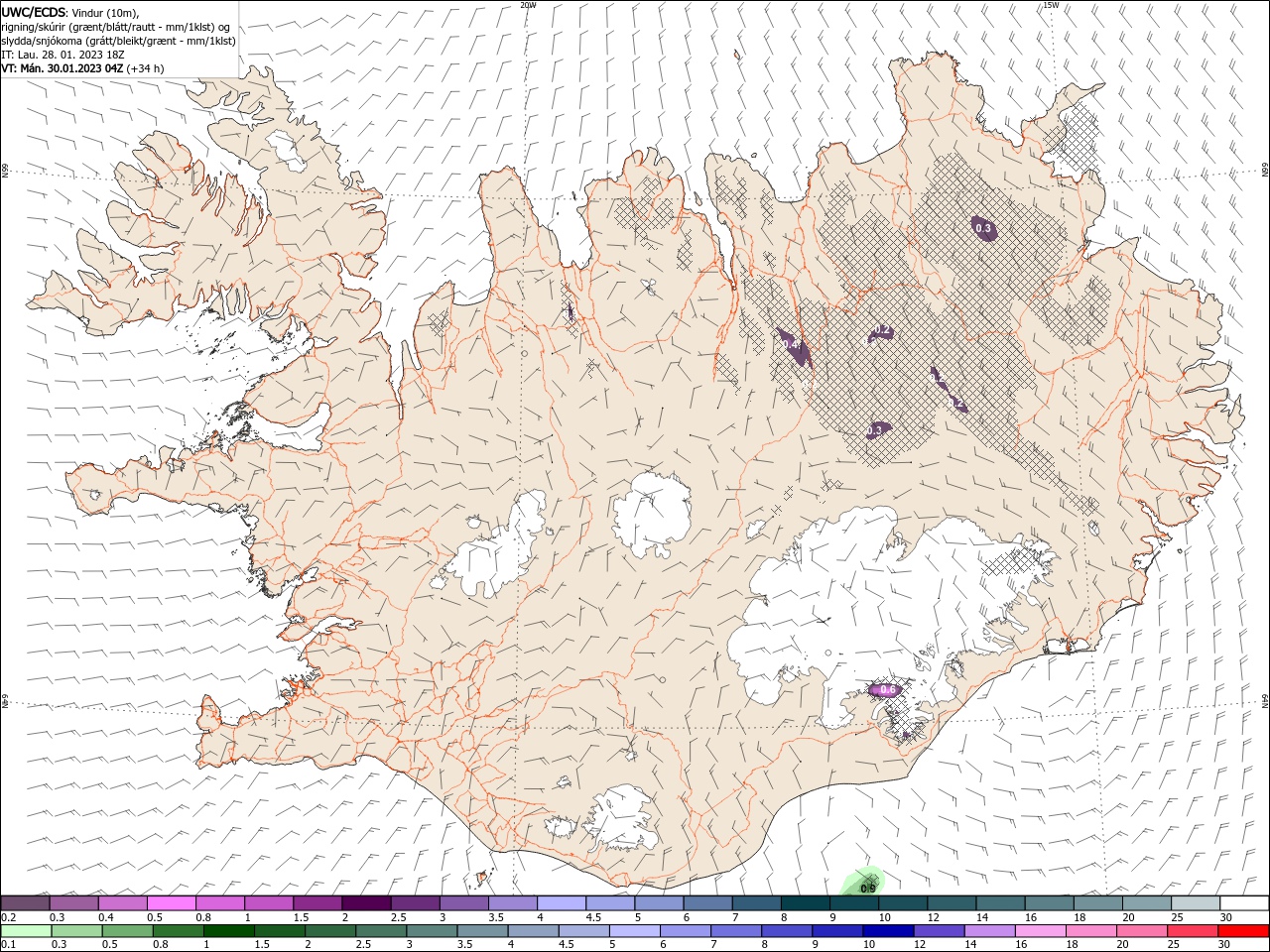Click the Mýrdalsjökull glacier near south coast
1270x952 pixels.
(623, 818)
